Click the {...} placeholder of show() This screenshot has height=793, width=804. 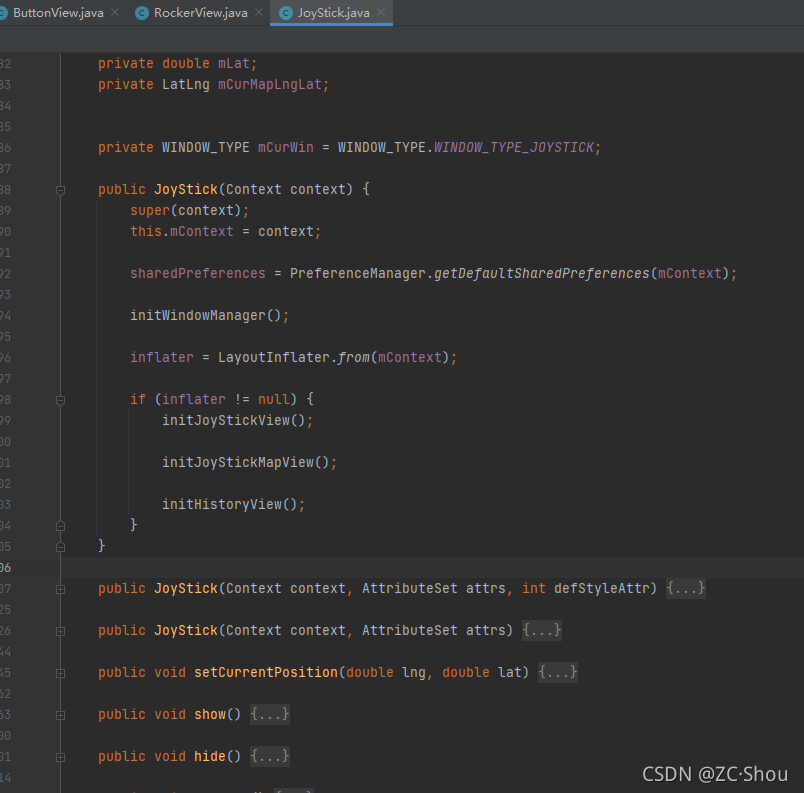270,714
